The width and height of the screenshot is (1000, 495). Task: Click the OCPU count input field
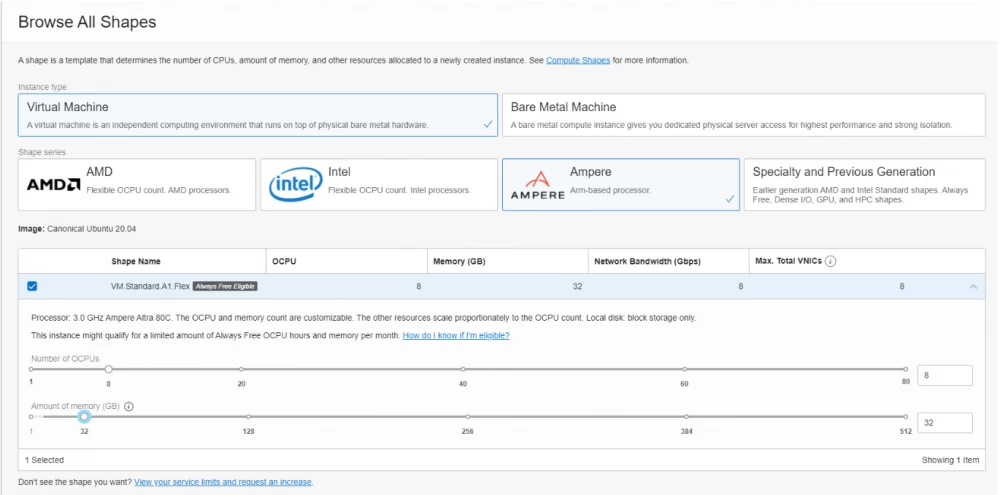pos(945,376)
